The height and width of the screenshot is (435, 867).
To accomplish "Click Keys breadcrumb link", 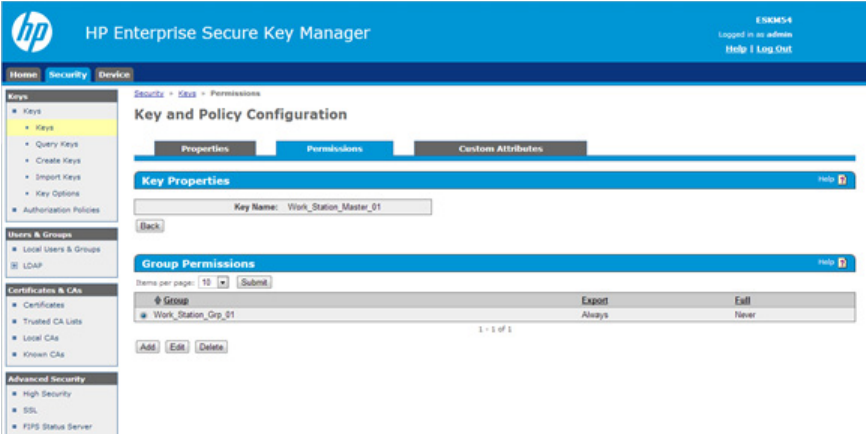I will coord(187,93).
